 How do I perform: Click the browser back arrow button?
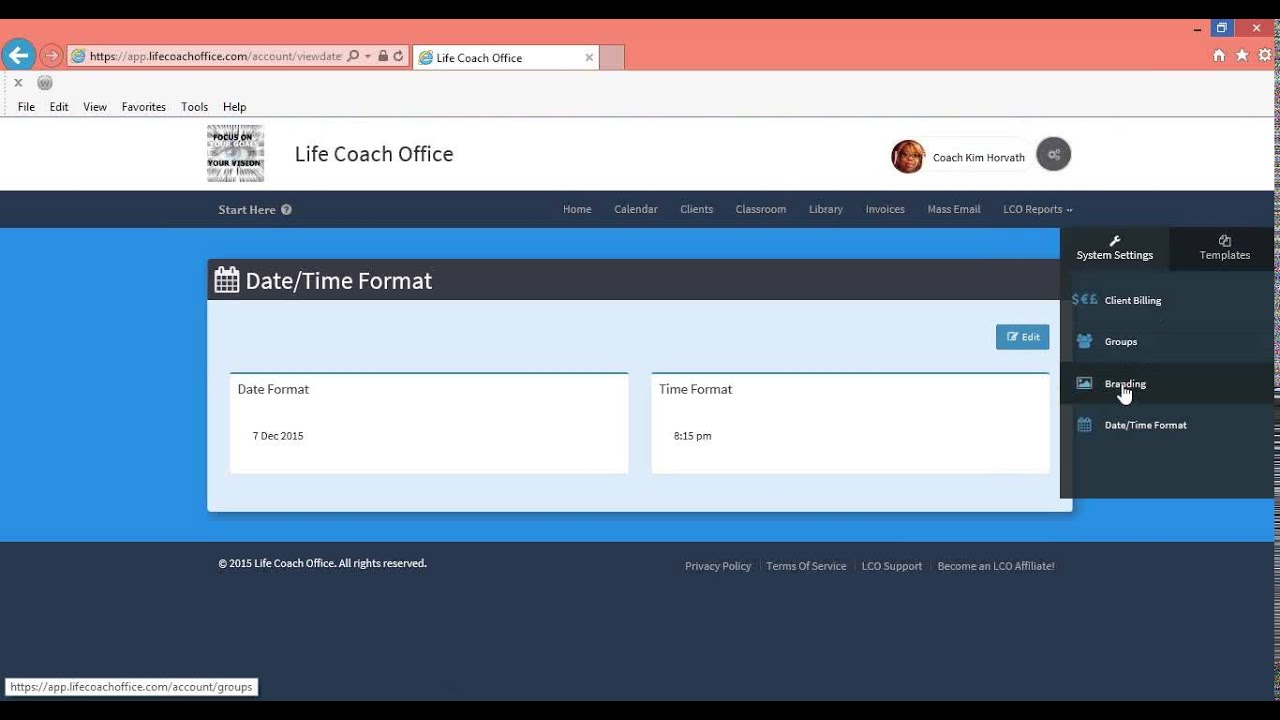(x=19, y=56)
